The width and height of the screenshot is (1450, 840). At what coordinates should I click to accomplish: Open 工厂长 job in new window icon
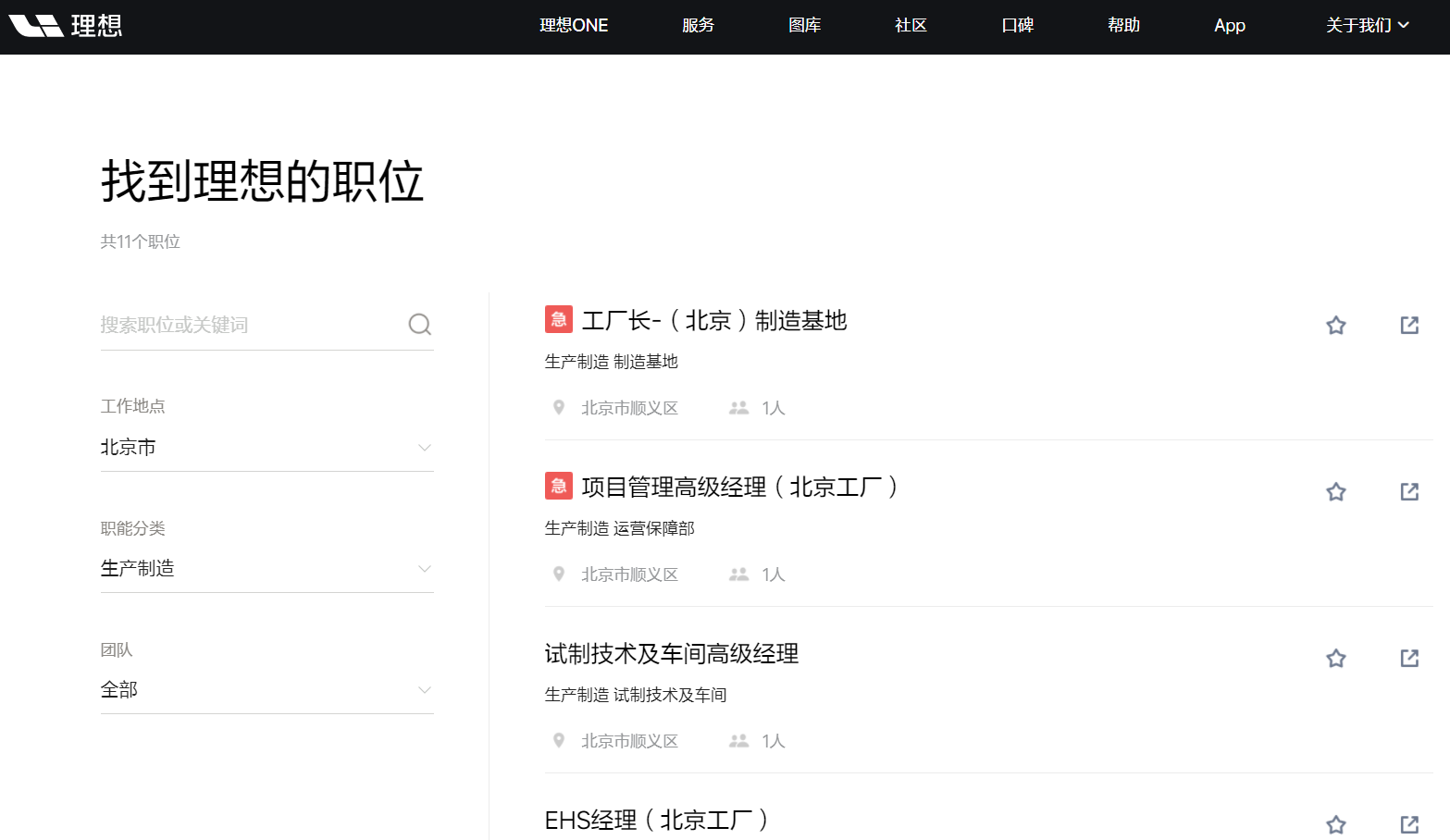1409,326
